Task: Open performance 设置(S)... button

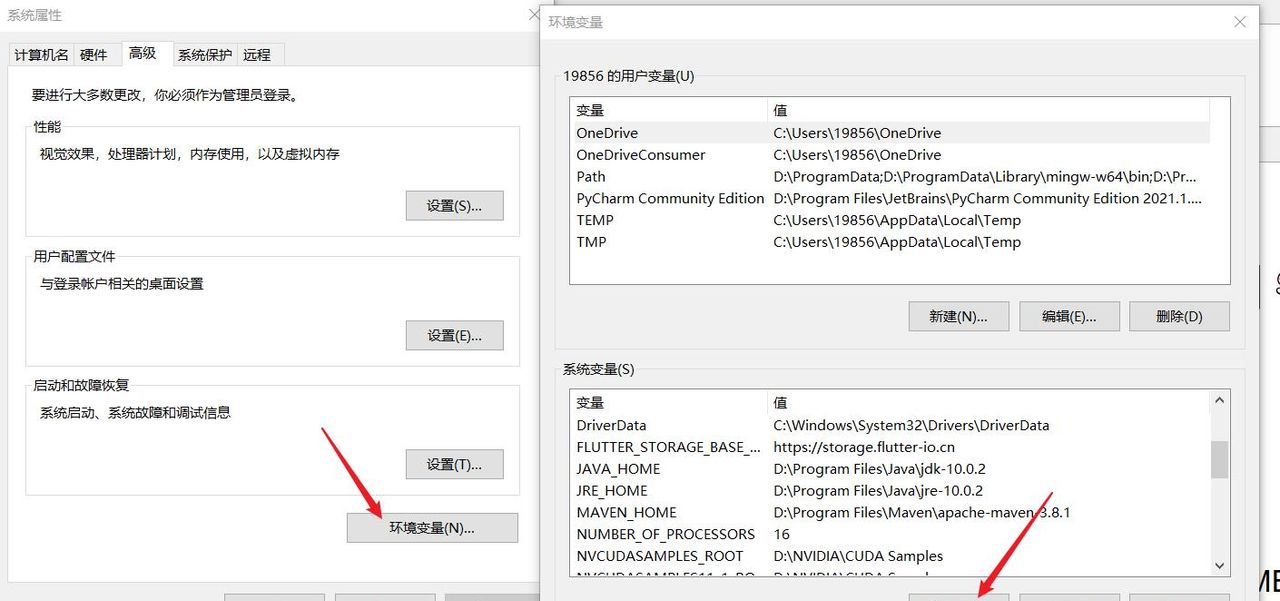Action: [x=454, y=206]
